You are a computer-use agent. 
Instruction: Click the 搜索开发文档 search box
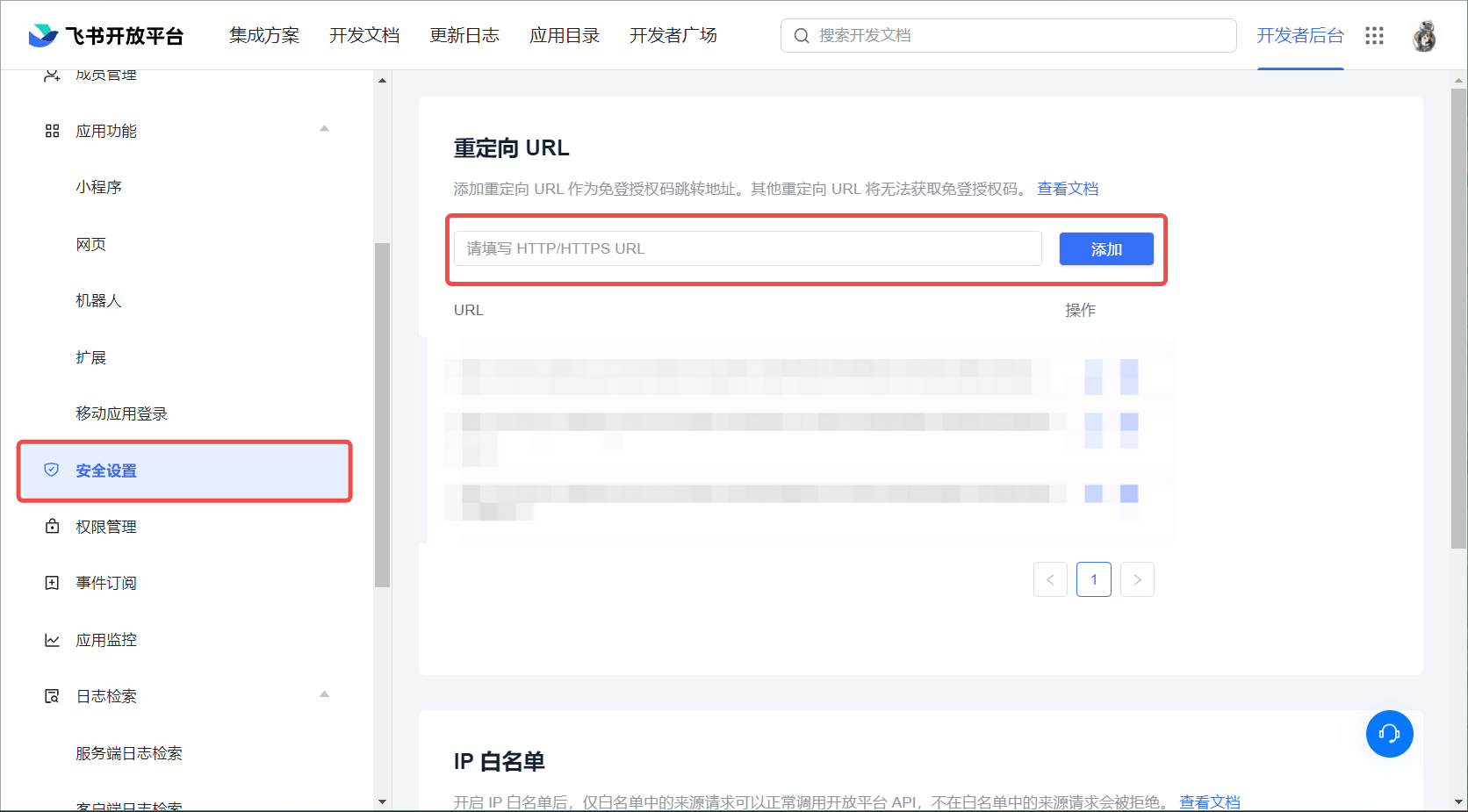click(1008, 36)
